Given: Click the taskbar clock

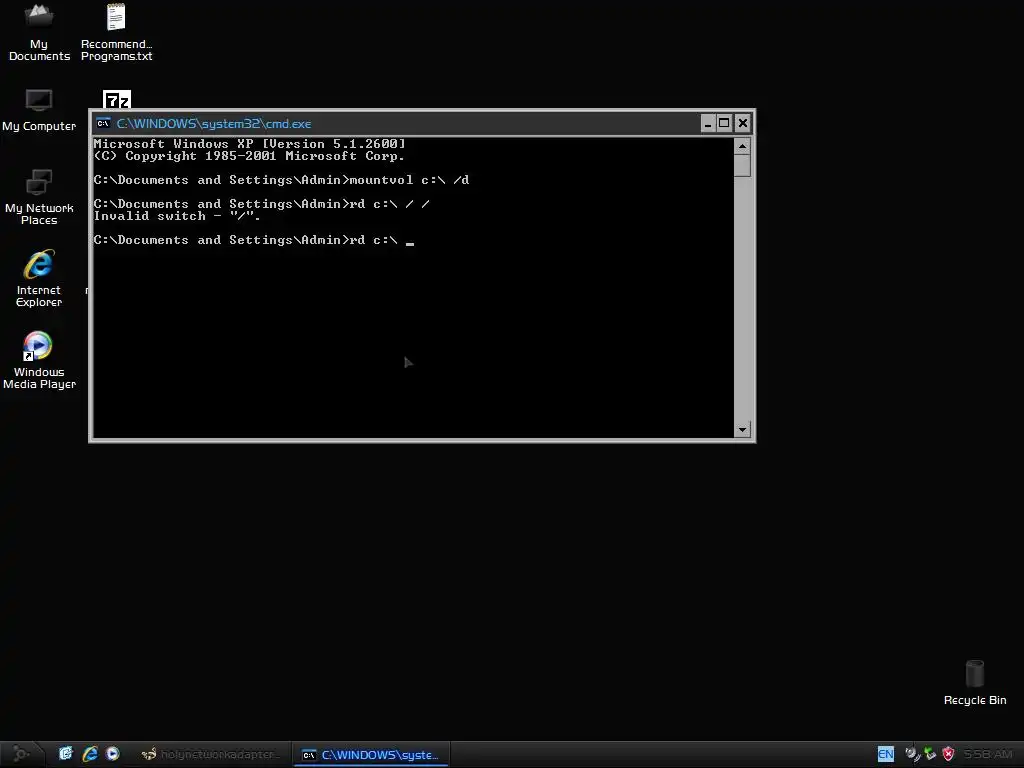Looking at the screenshot, I should coord(988,754).
